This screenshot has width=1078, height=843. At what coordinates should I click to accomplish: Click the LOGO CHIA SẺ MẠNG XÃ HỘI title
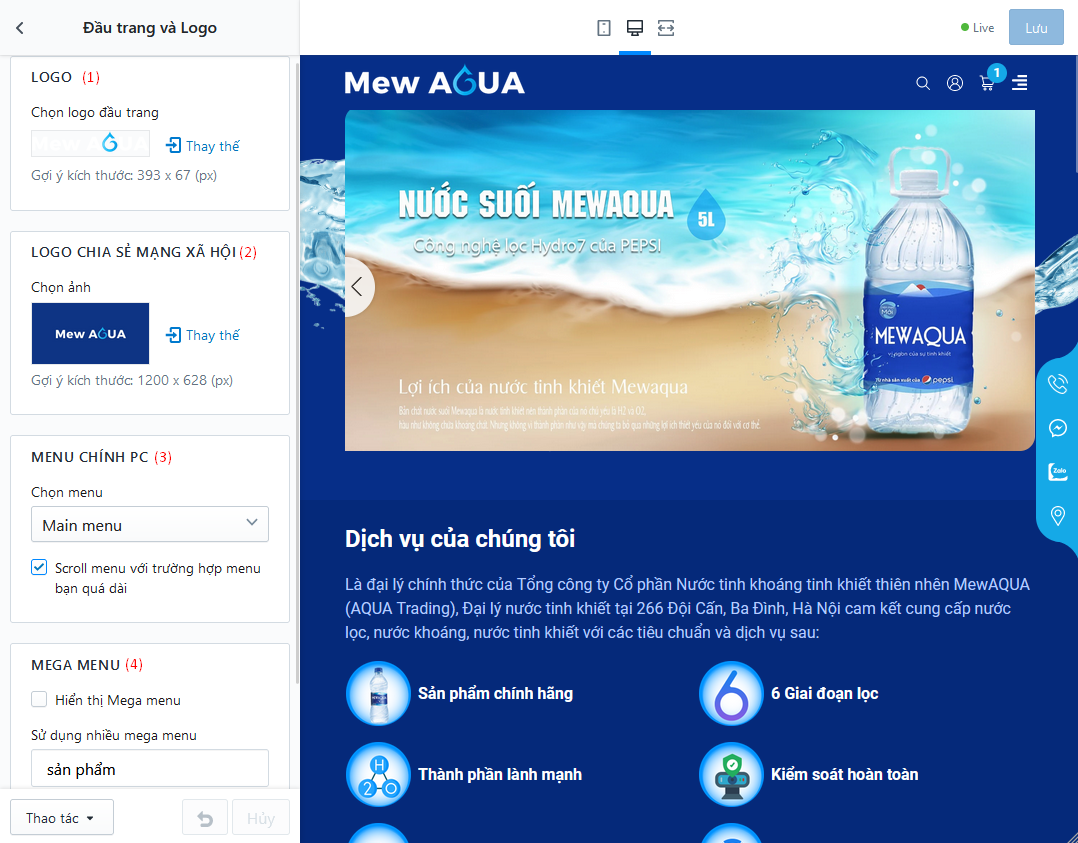[x=133, y=252]
